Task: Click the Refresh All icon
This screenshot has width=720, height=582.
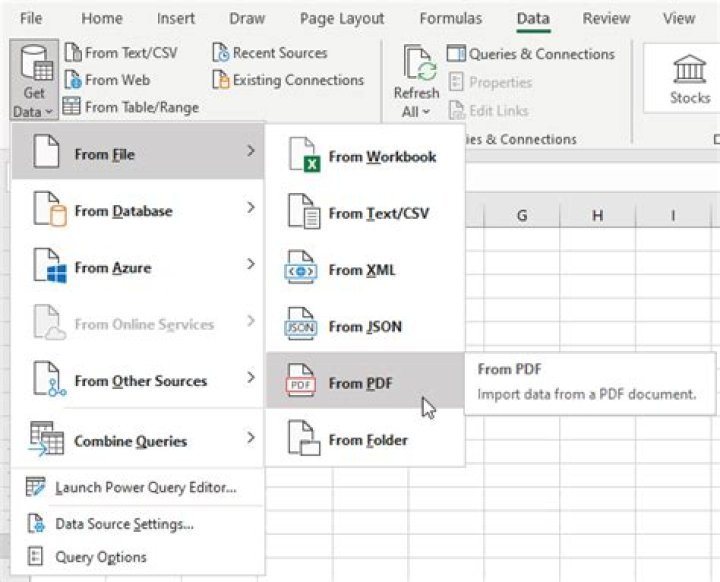Action: coord(420,64)
